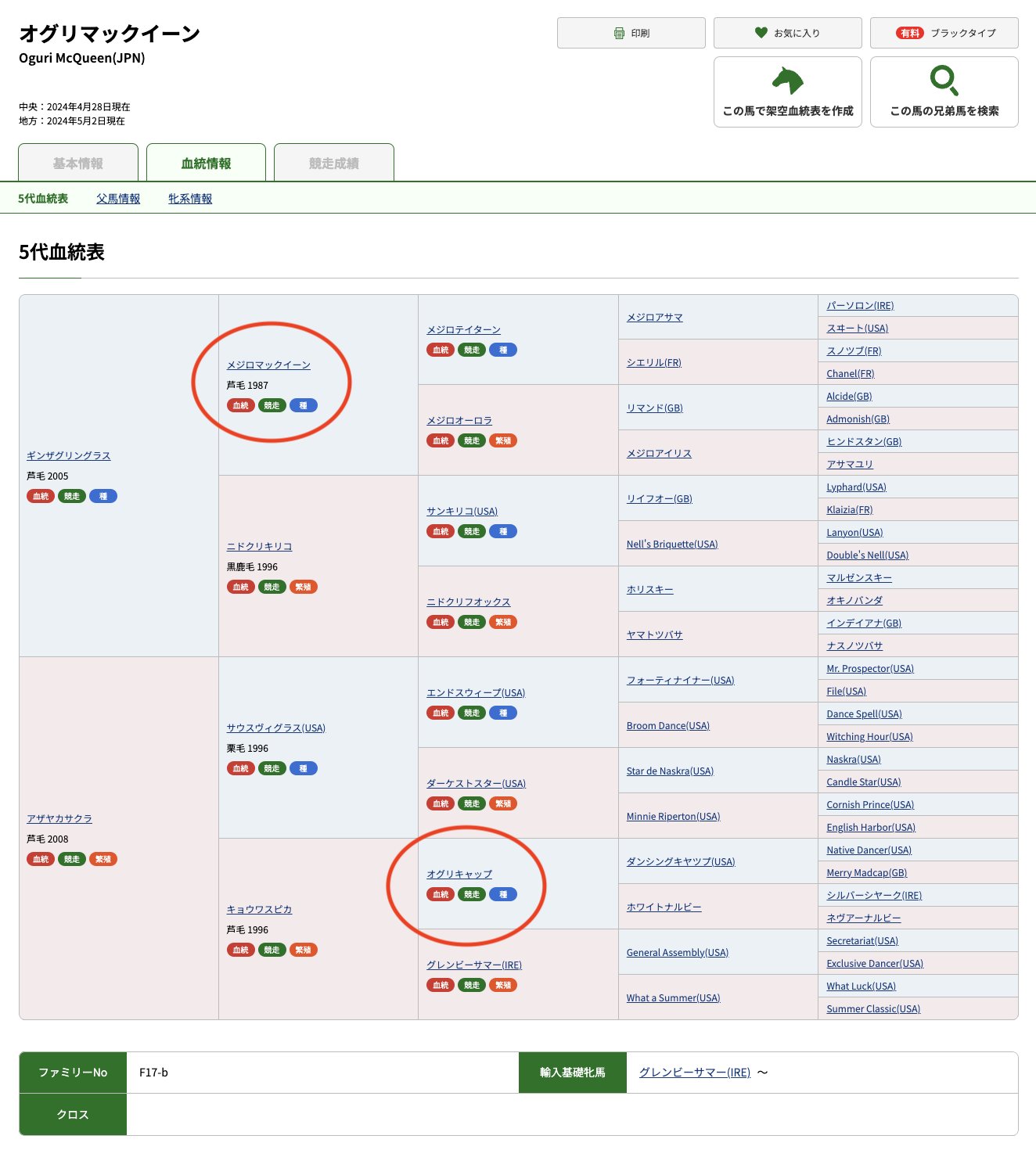Click the Mr. Prospector(USA) link
The width and height of the screenshot is (1036, 1150).
point(870,668)
